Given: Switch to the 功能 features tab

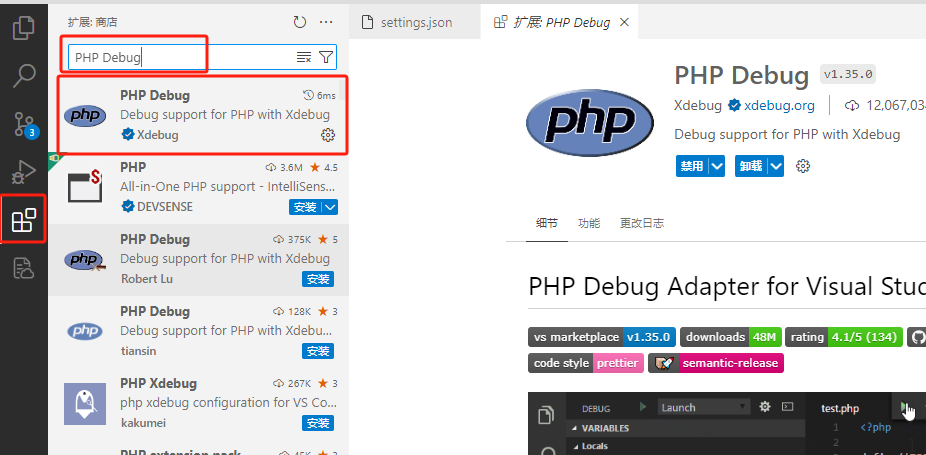Looking at the screenshot, I should point(589,223).
